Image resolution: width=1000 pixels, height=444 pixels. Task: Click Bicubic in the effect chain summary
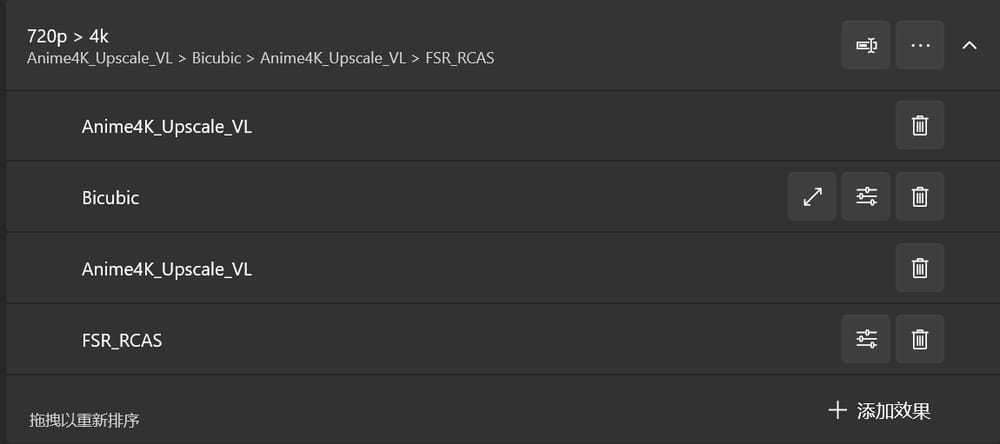pos(216,58)
